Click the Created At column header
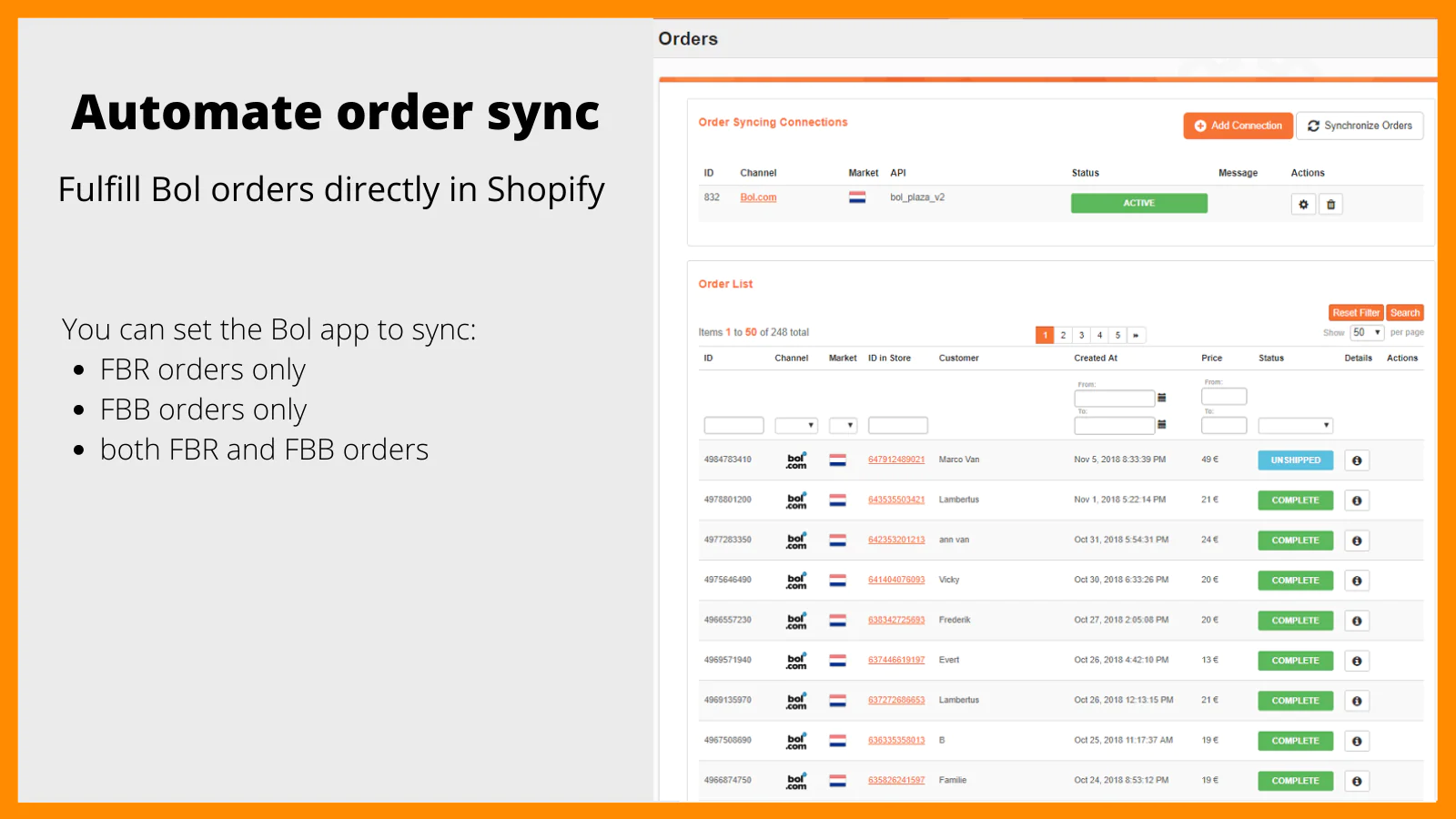 [1096, 359]
